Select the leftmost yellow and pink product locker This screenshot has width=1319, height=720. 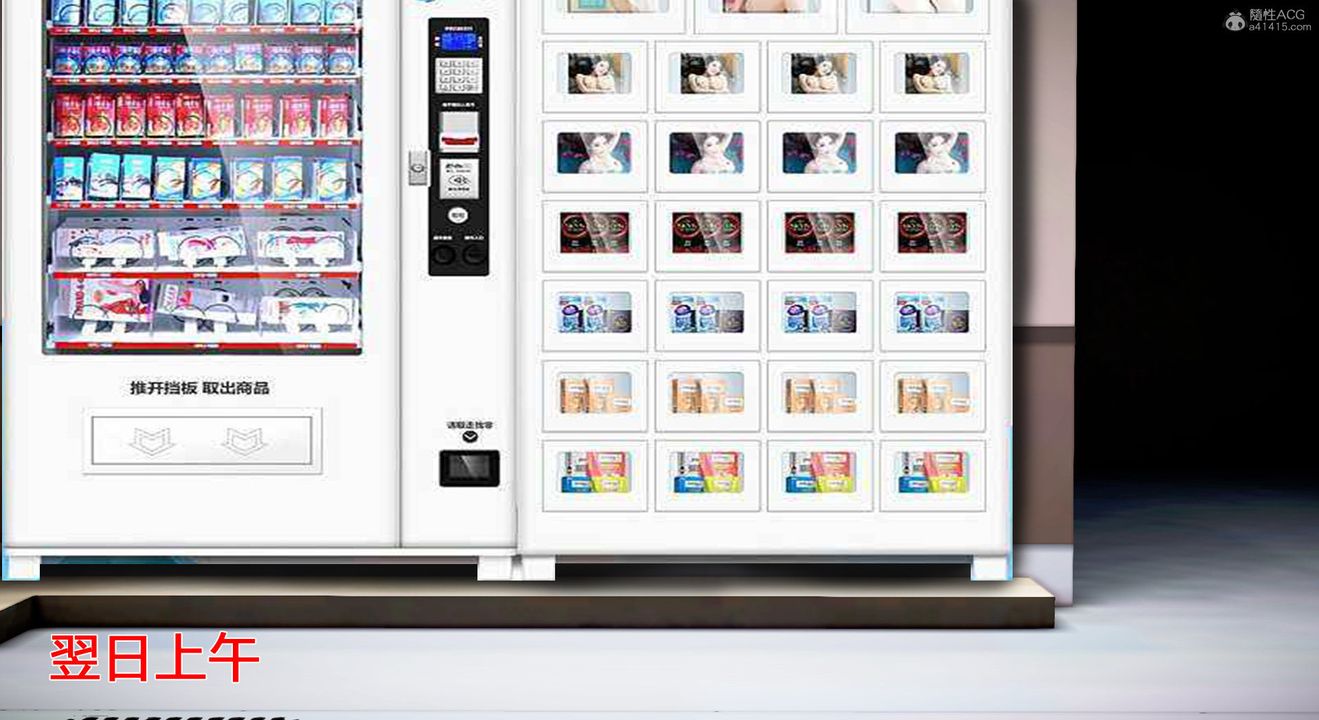pyautogui.click(x=594, y=473)
